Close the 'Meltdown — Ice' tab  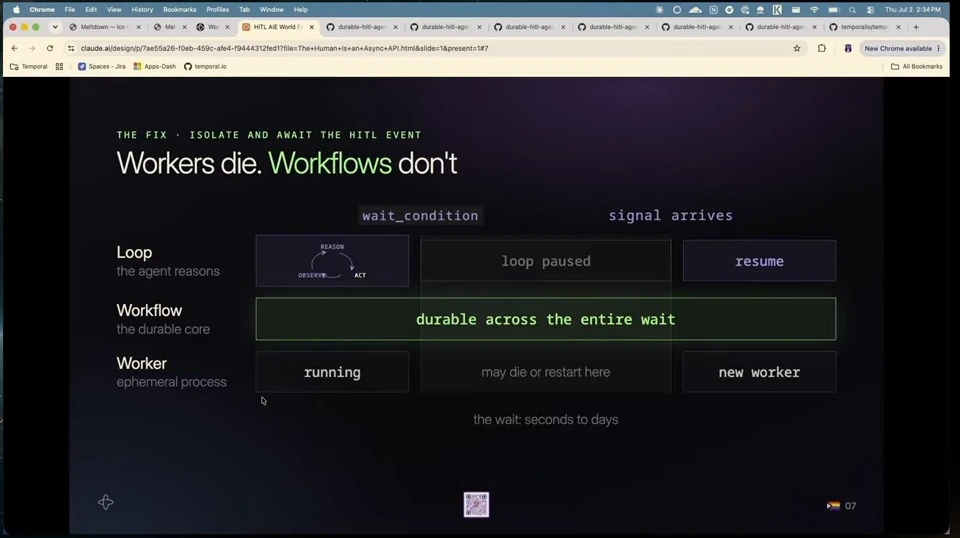click(x=138, y=27)
